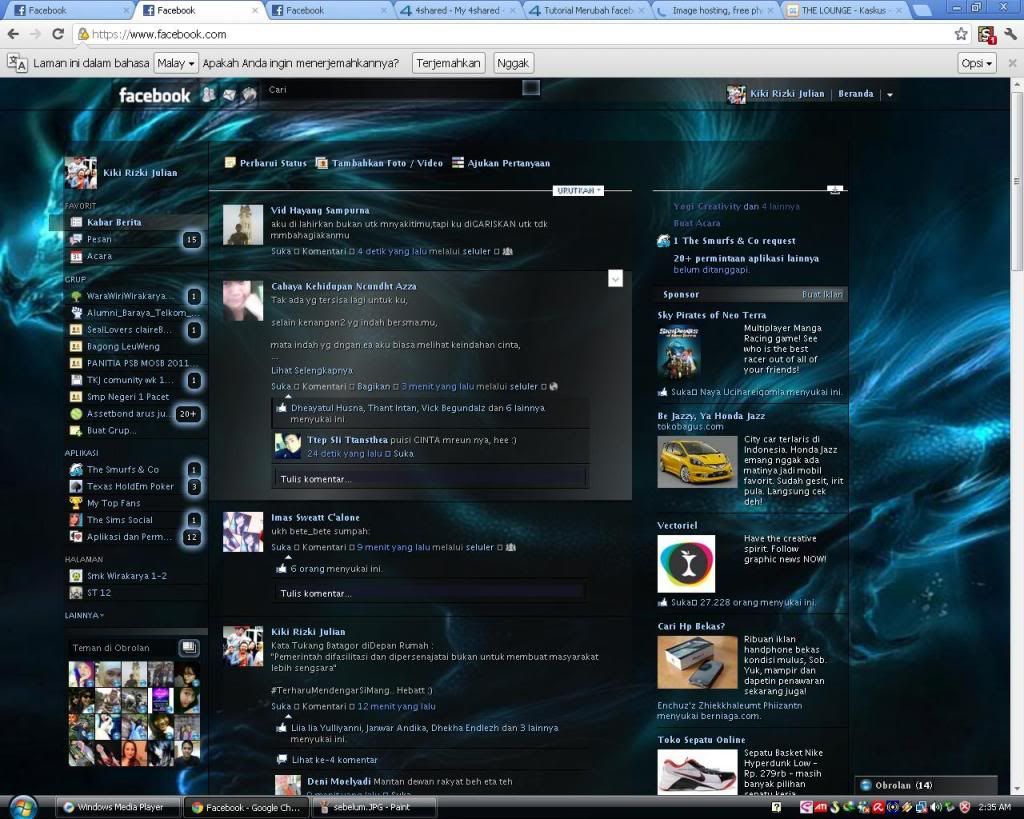Go to Beranda home link

coord(856,93)
